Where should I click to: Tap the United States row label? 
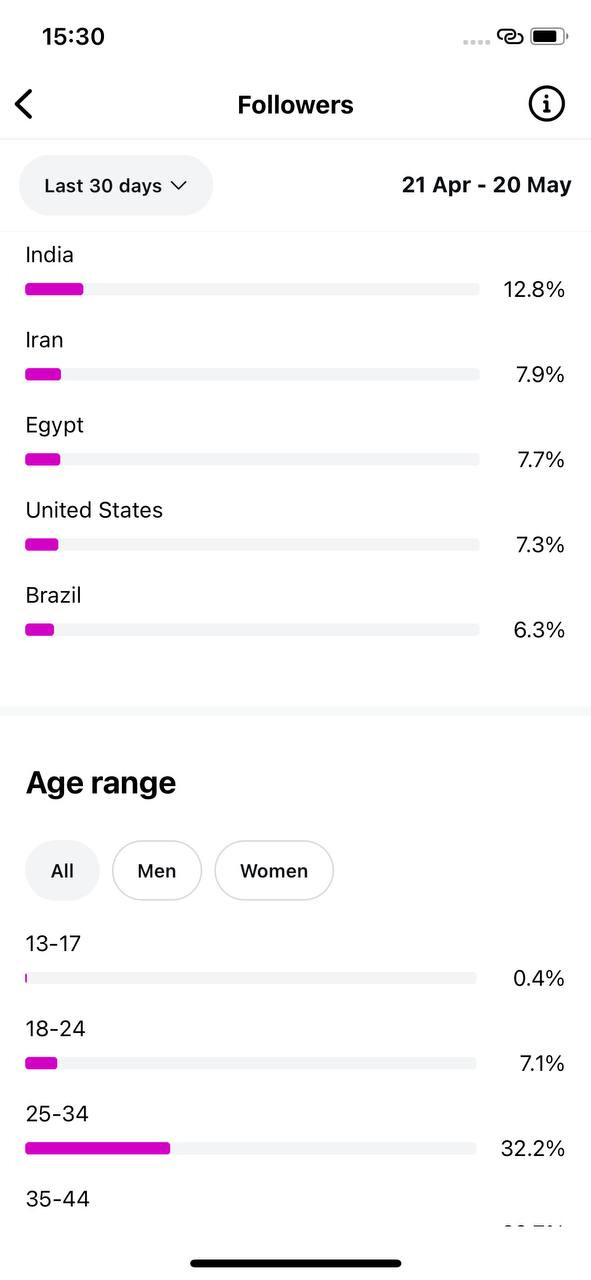coord(94,510)
